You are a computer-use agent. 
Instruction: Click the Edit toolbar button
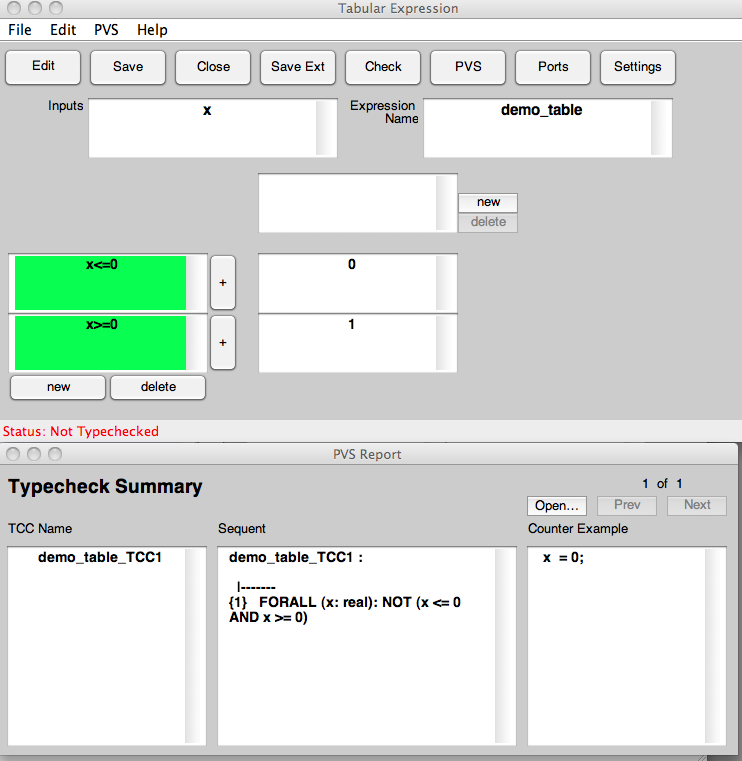(x=43, y=67)
